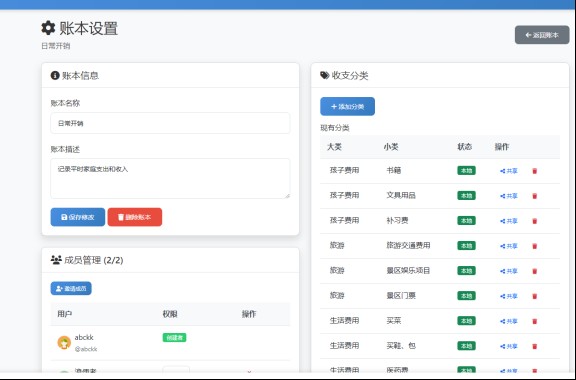The image size is (576, 380).
Task: Remove 补习费 category with trash icon
Action: (534, 221)
